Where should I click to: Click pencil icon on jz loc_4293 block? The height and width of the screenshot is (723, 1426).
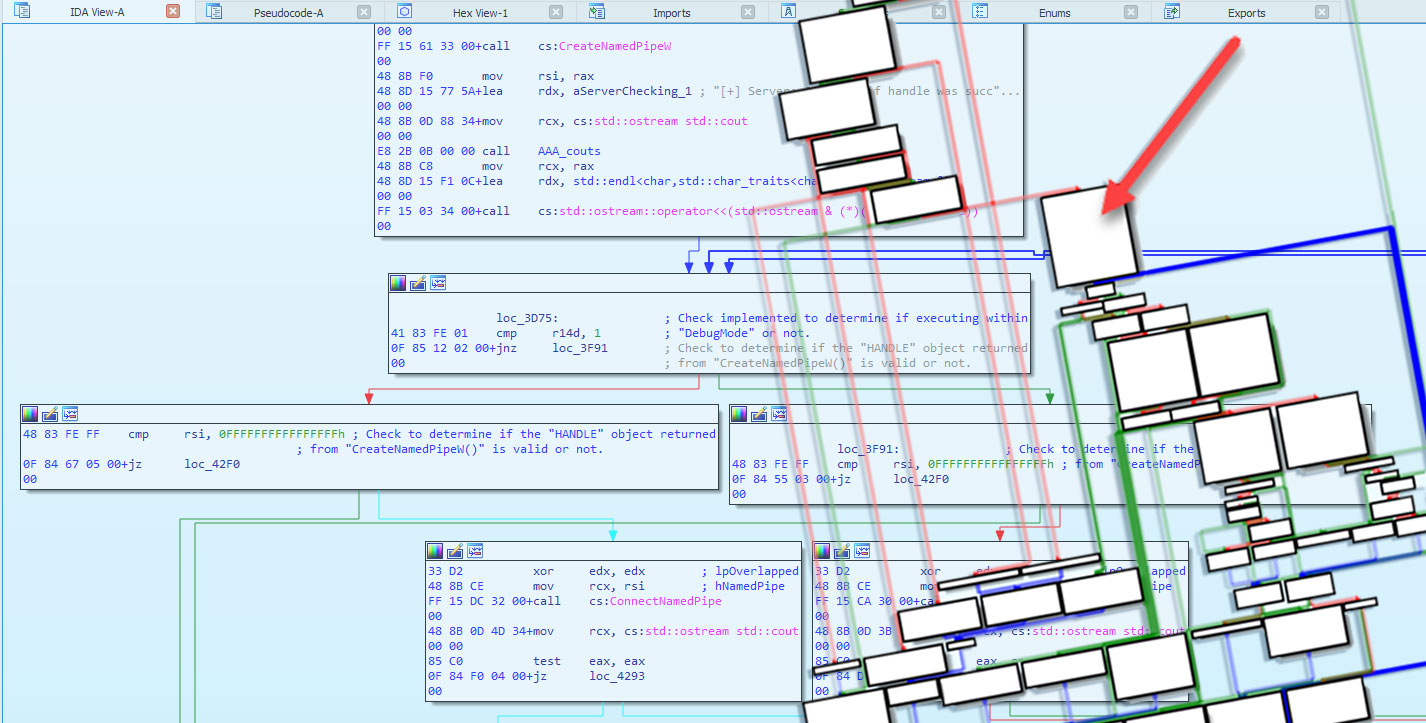tap(455, 550)
